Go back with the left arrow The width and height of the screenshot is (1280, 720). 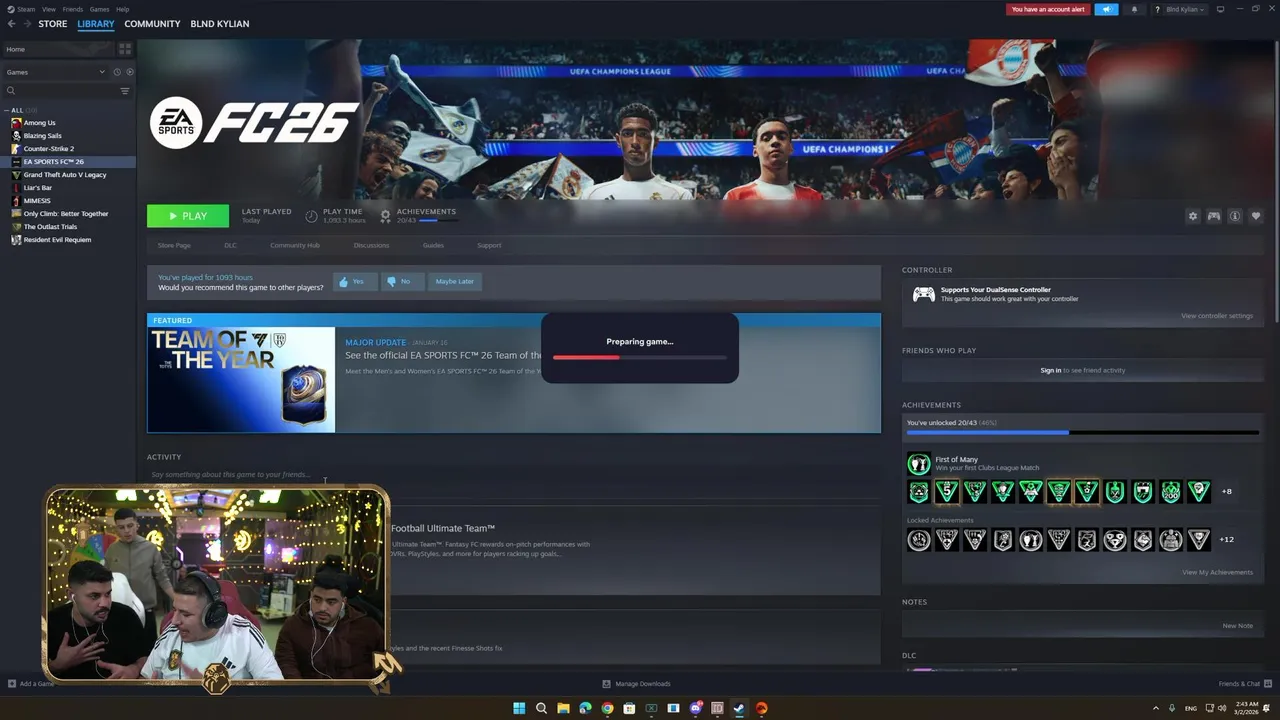(x=11, y=24)
